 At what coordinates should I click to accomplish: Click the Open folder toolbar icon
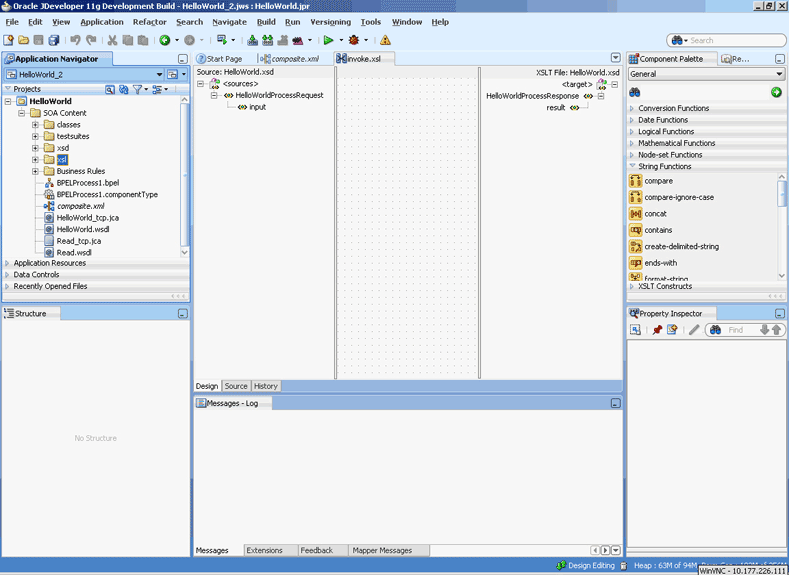(x=24, y=40)
